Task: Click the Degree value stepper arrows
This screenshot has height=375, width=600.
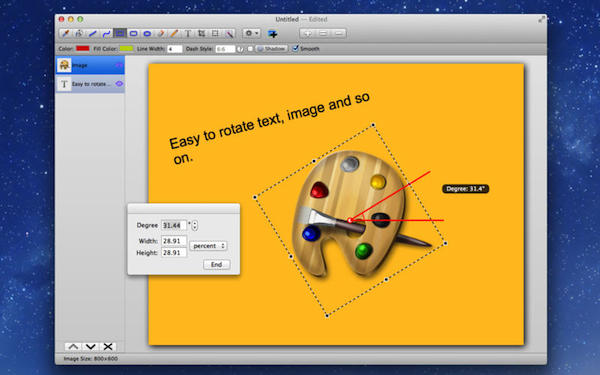Action: pyautogui.click(x=195, y=225)
